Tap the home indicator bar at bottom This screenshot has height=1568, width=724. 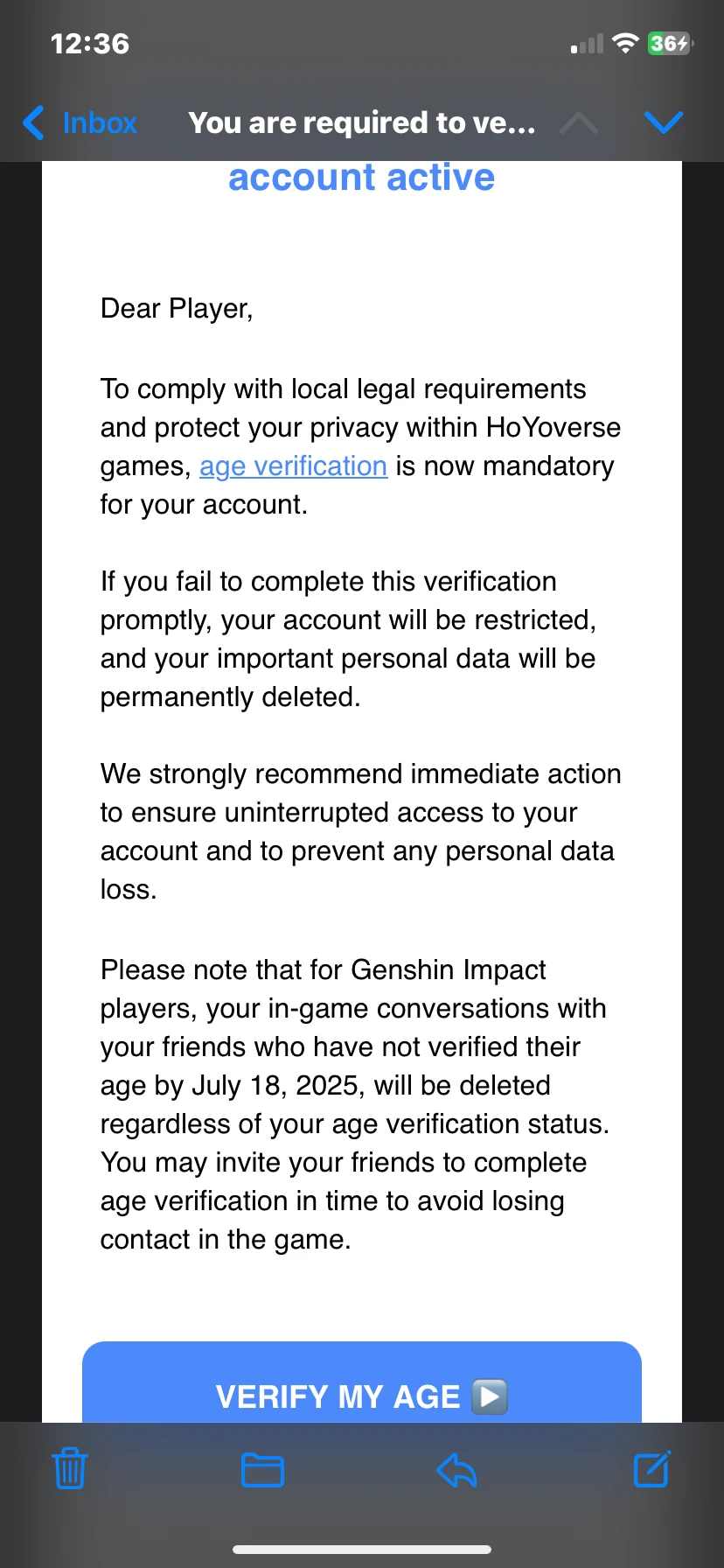tap(362, 1548)
